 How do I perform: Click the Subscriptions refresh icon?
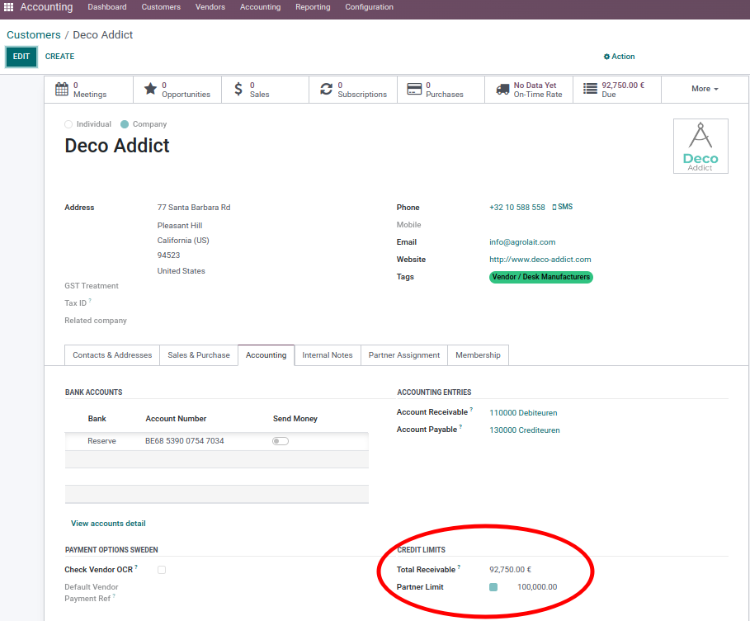326,89
